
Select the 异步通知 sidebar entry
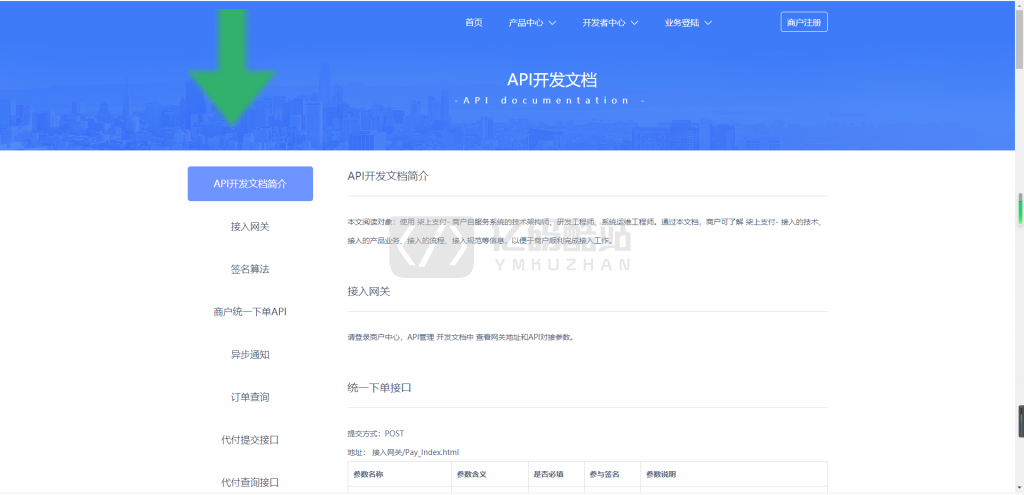pyautogui.click(x=250, y=355)
